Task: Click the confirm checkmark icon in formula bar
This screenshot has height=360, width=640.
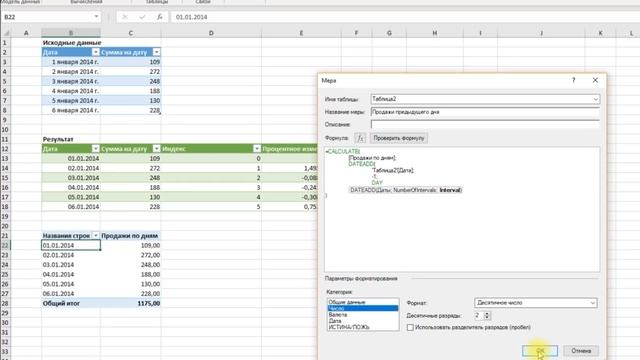Action: [142, 17]
